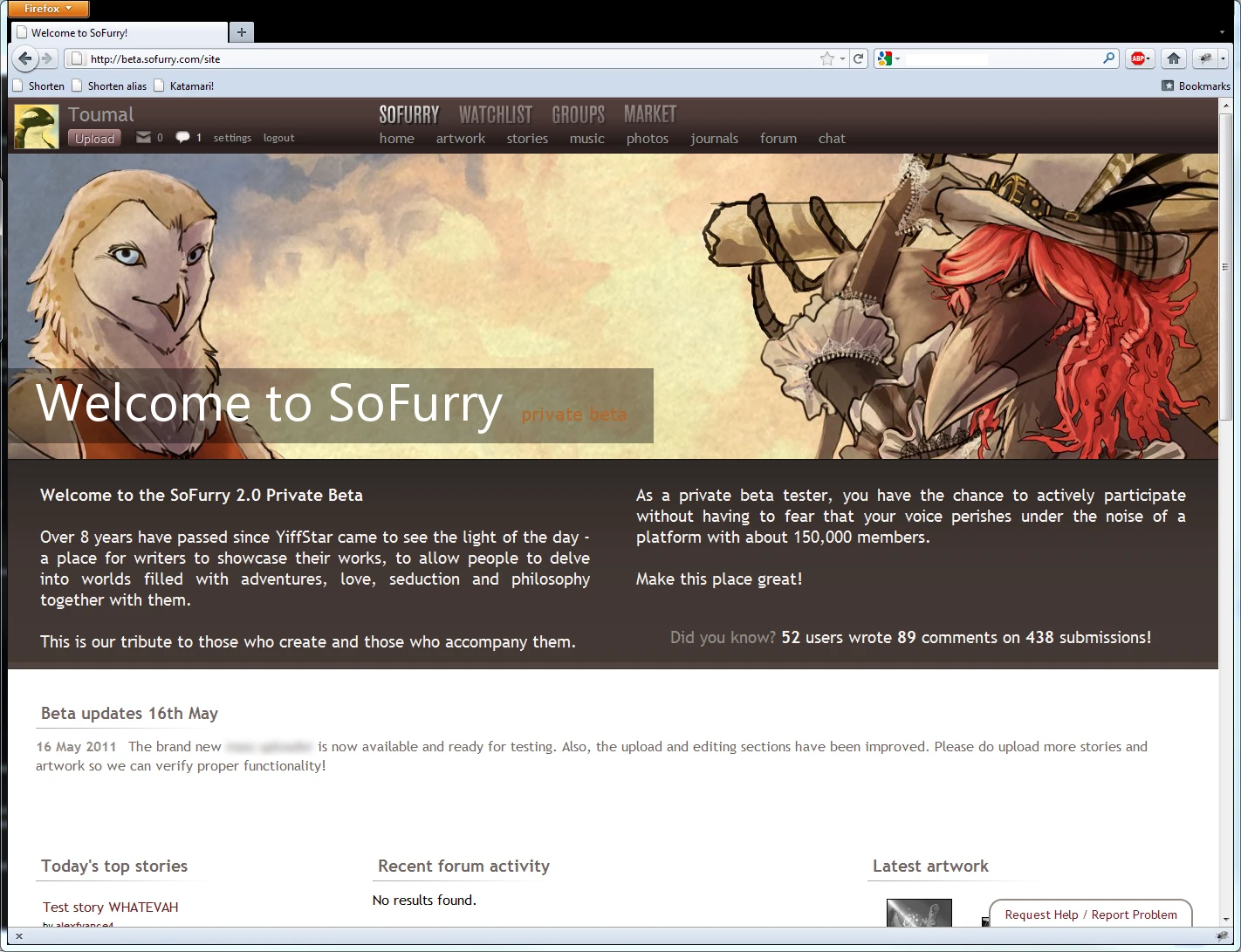
Task: Go to the browser home page icon
Action: coord(1174,58)
